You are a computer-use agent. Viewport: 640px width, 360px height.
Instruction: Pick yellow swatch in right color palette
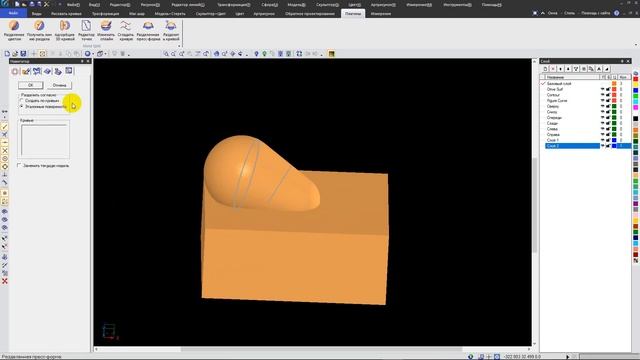636,84
